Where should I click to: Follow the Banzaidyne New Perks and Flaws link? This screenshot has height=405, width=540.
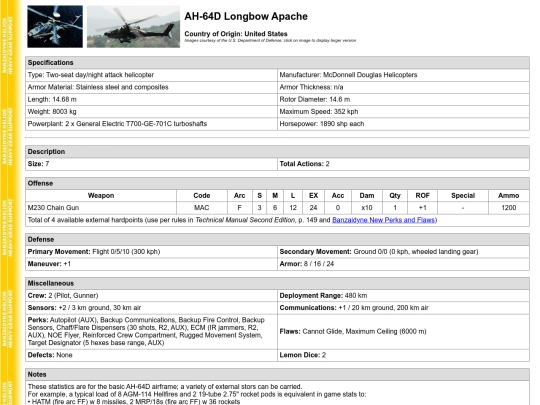tap(383, 220)
